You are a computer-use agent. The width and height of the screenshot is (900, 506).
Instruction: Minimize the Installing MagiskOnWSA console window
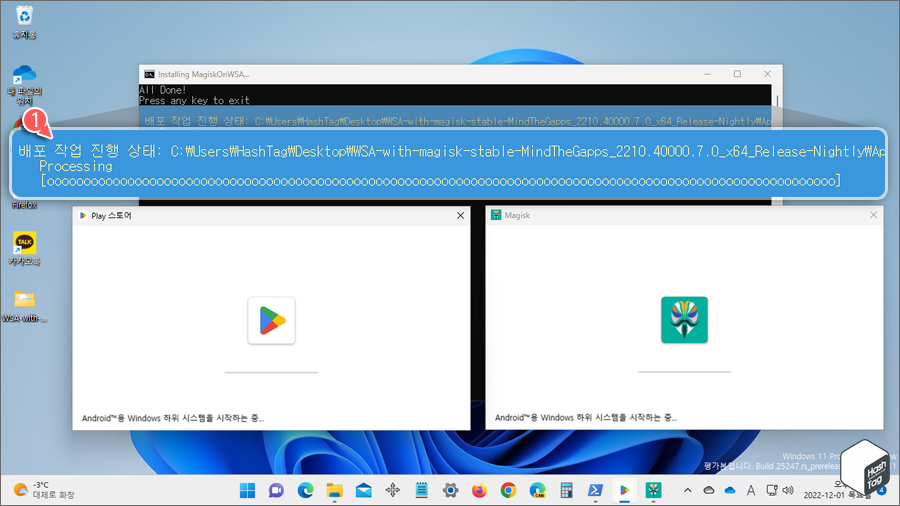708,74
